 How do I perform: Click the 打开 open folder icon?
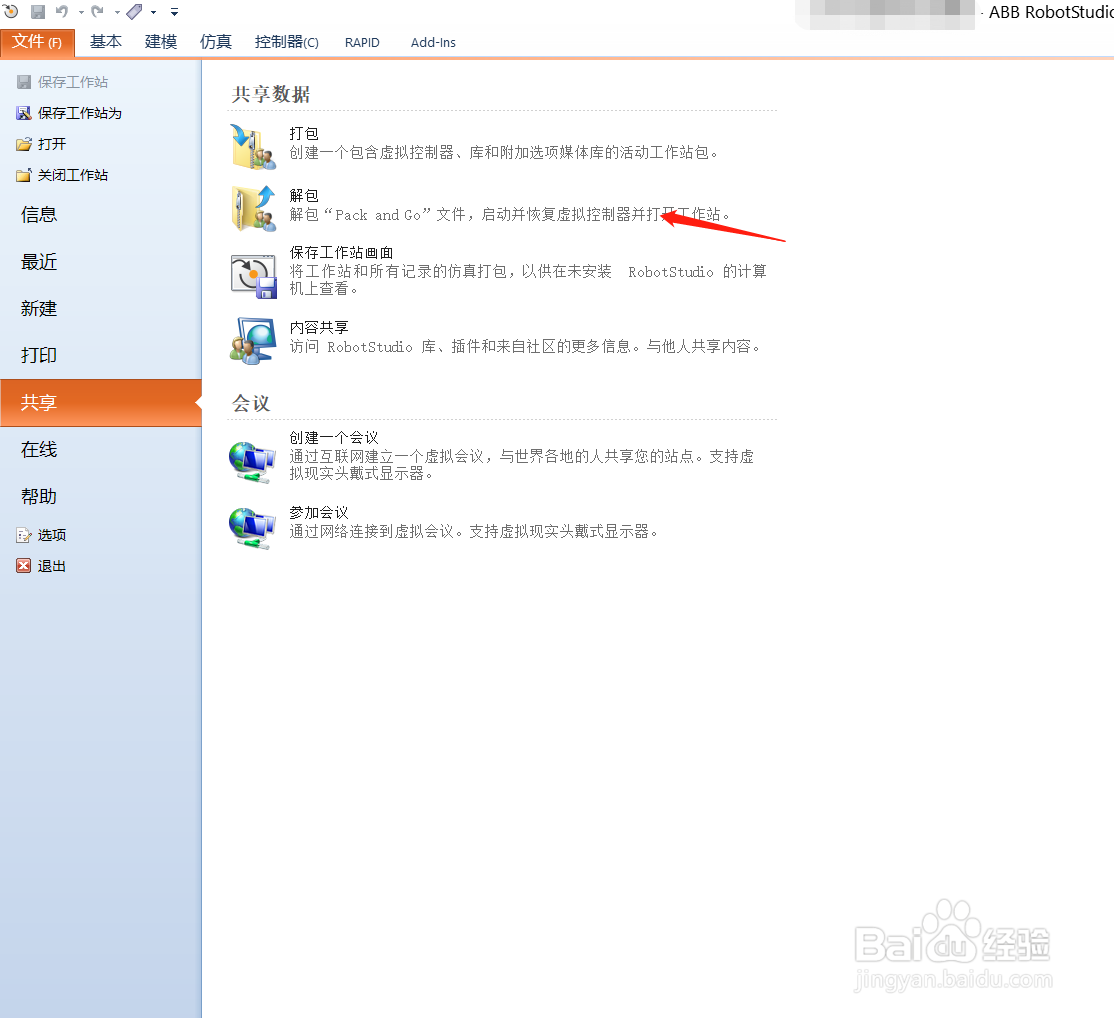coord(24,144)
